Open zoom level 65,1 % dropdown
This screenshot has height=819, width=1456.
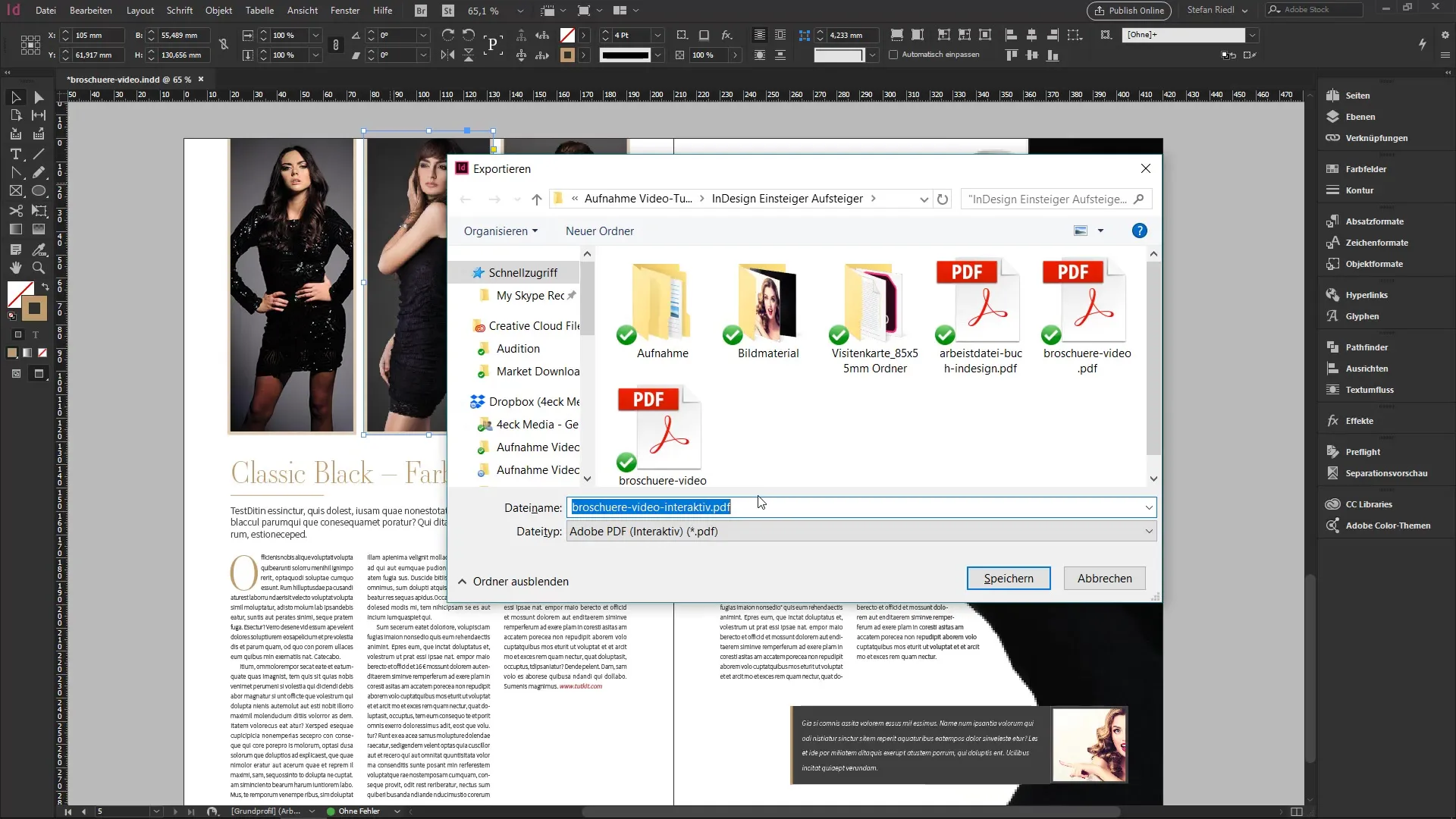(x=520, y=11)
